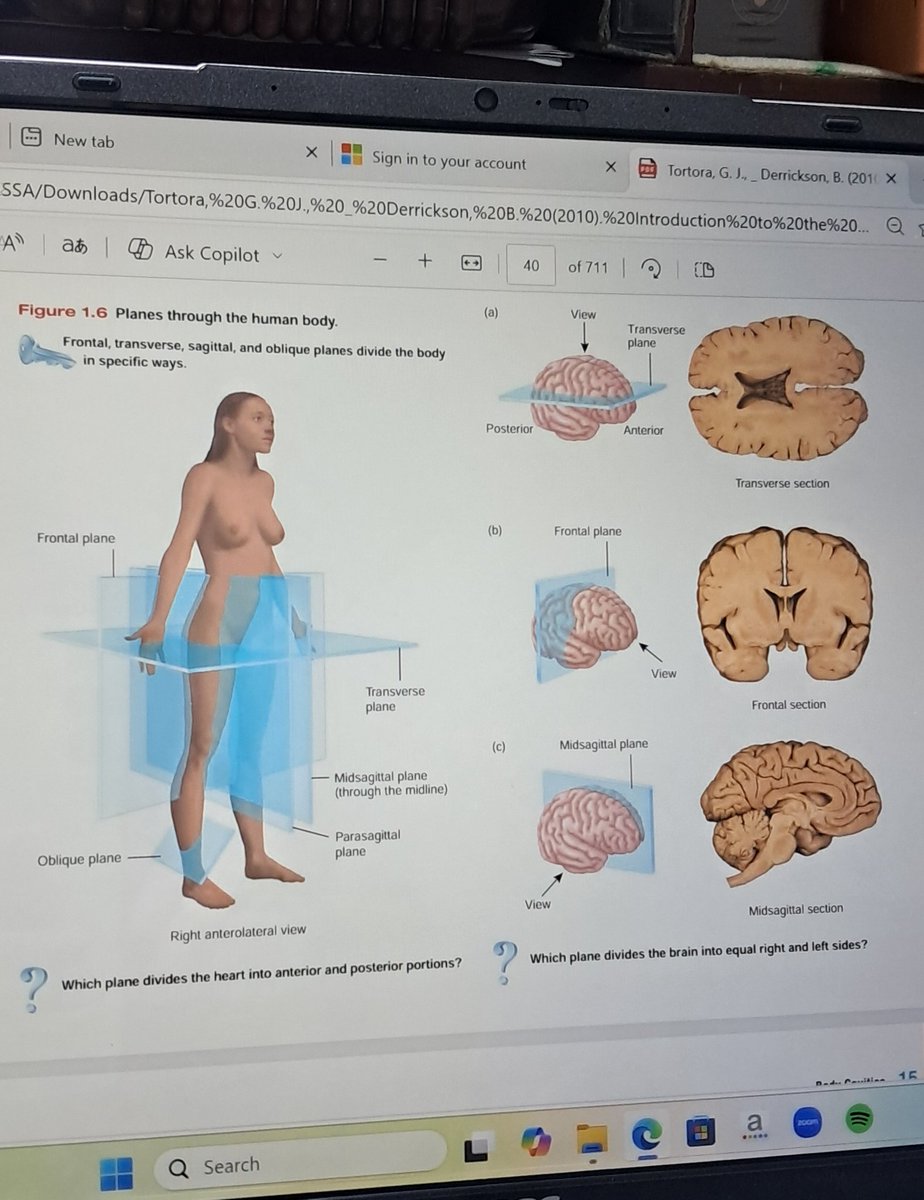This screenshot has width=924, height=1200.
Task: Open Microsoft Store from the taskbar
Action: [x=699, y=1130]
